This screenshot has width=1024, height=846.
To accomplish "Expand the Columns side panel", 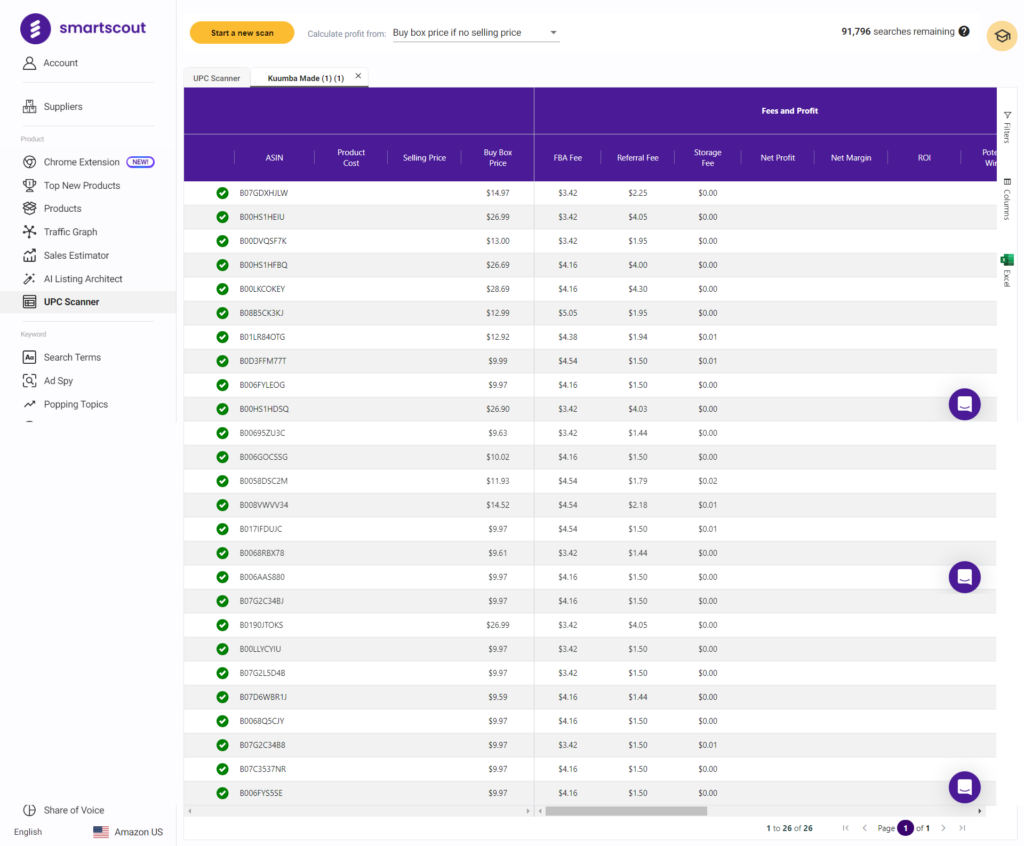I will pos(1007,198).
